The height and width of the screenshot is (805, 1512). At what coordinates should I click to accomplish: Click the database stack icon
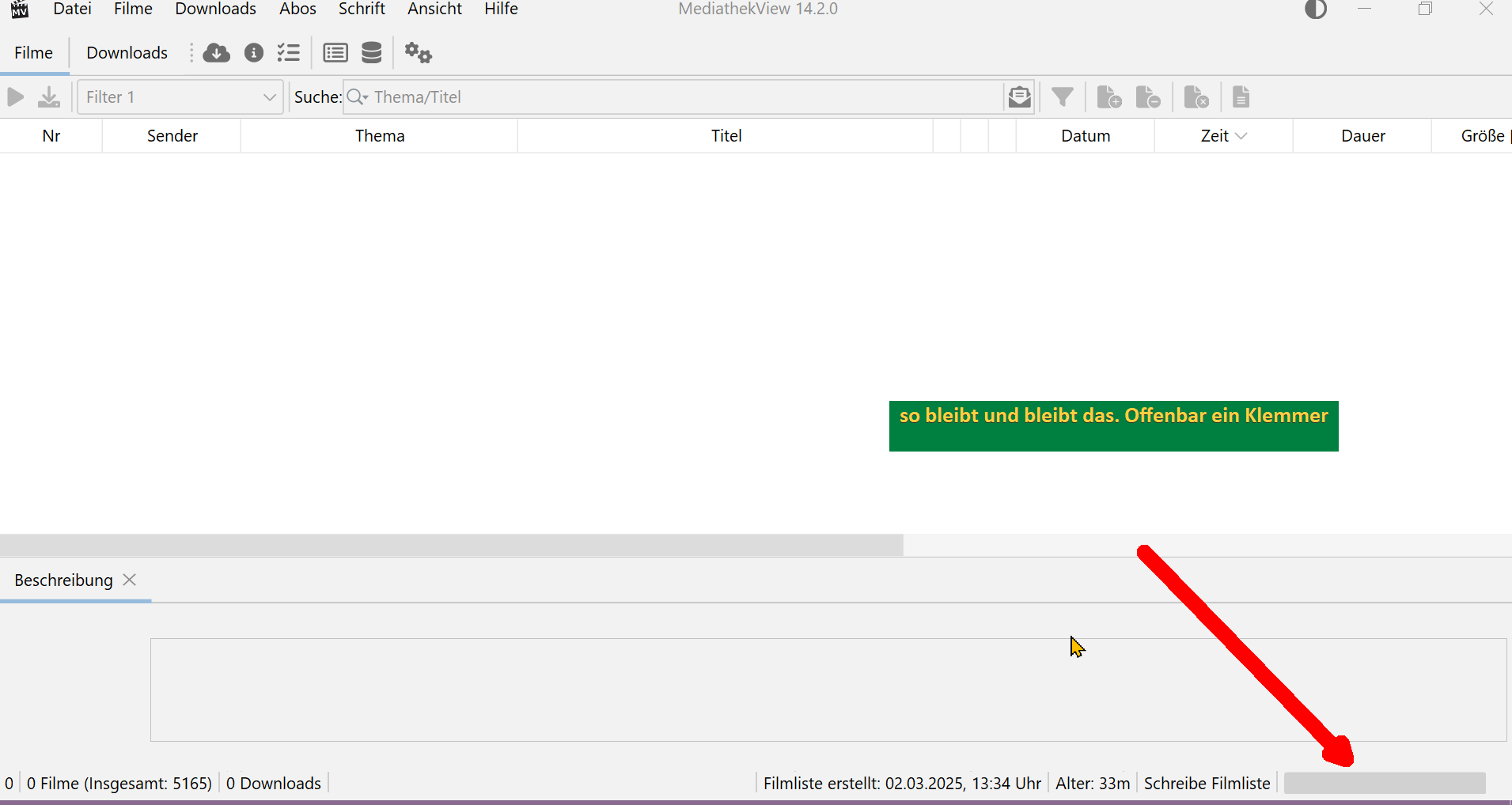click(372, 53)
